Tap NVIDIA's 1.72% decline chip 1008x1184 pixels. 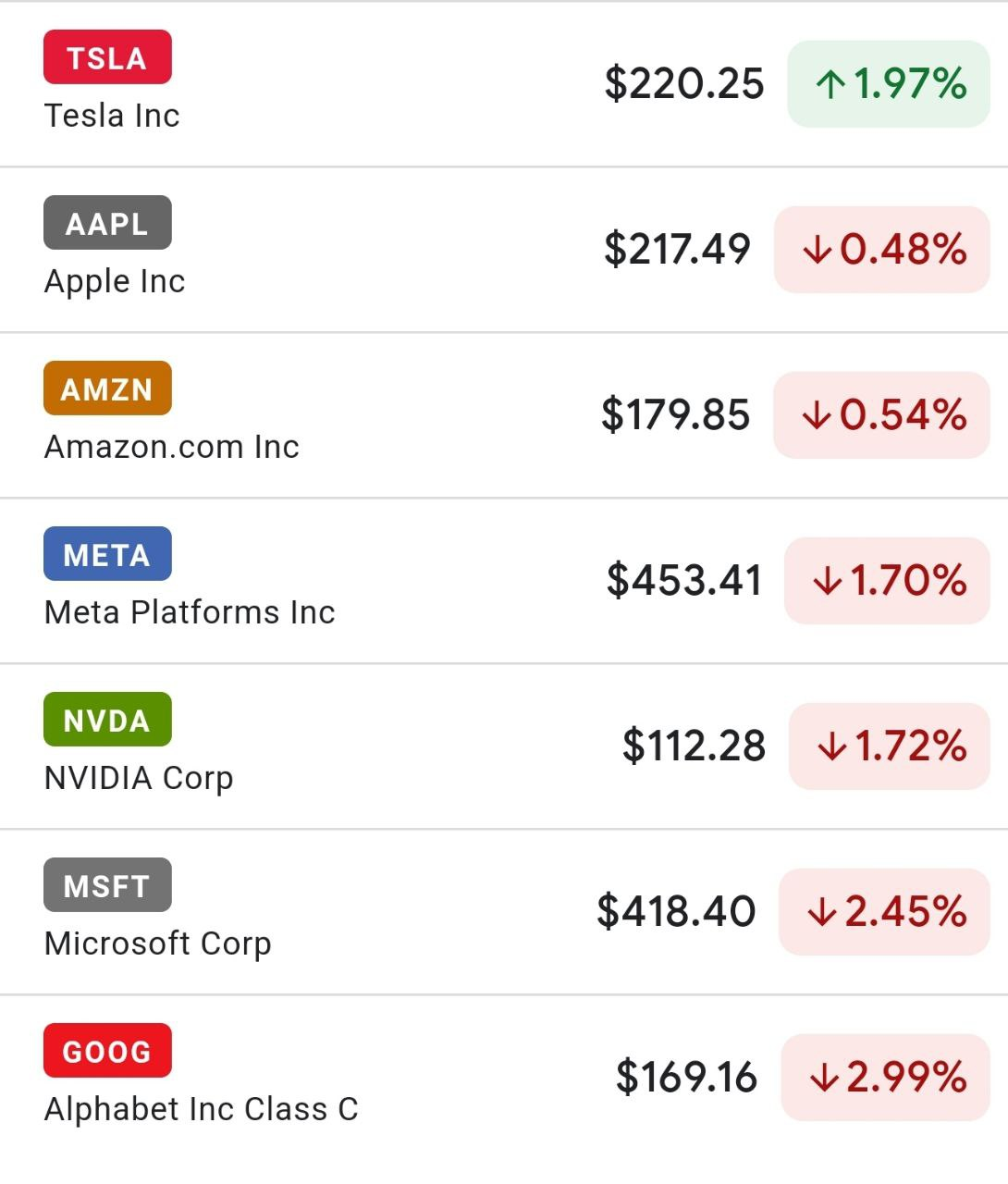coord(890,746)
